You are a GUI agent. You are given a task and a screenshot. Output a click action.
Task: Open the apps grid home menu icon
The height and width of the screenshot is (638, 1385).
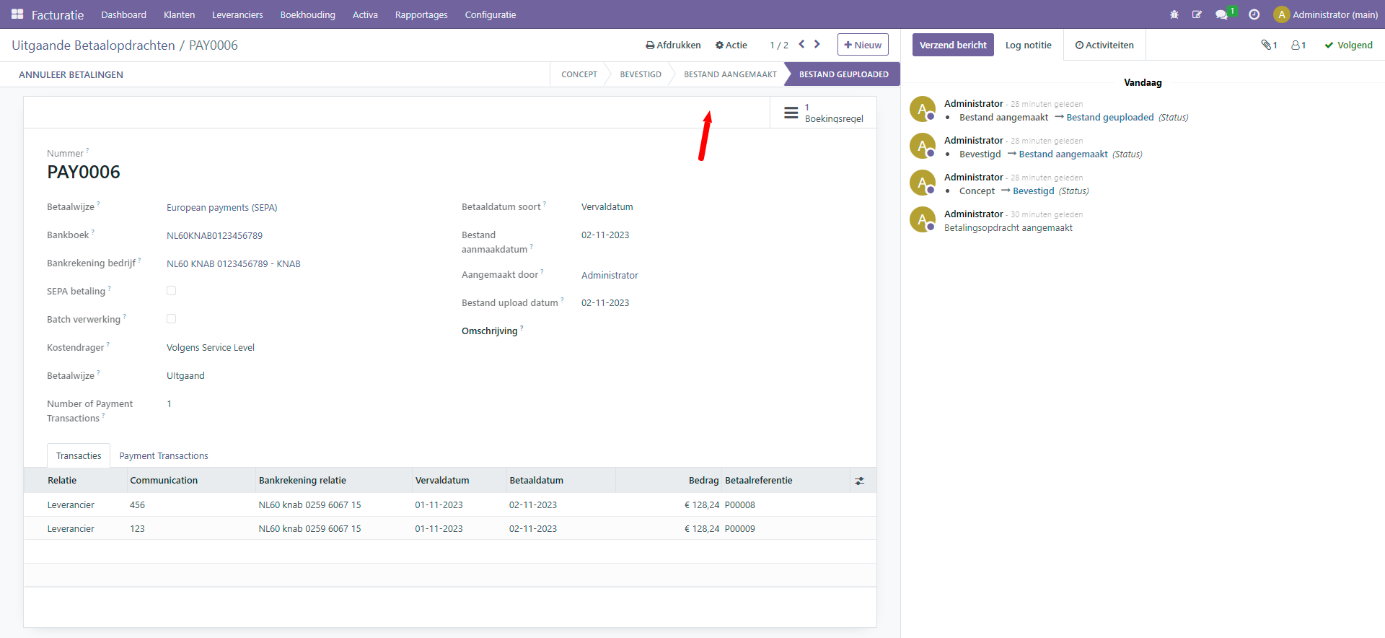(17, 15)
